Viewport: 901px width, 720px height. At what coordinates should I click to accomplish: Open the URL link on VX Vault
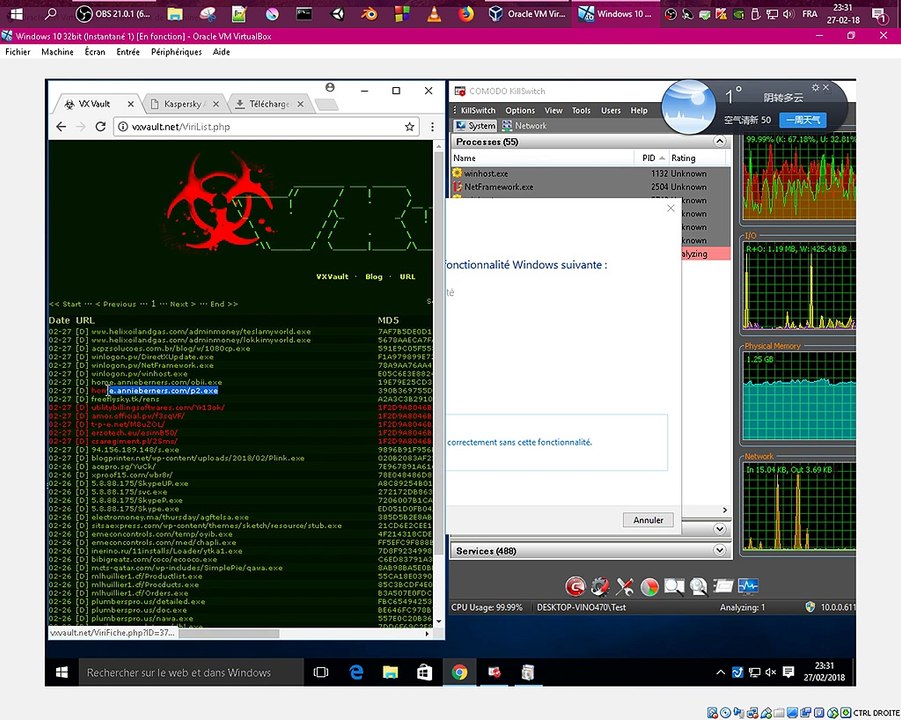pyautogui.click(x=407, y=276)
